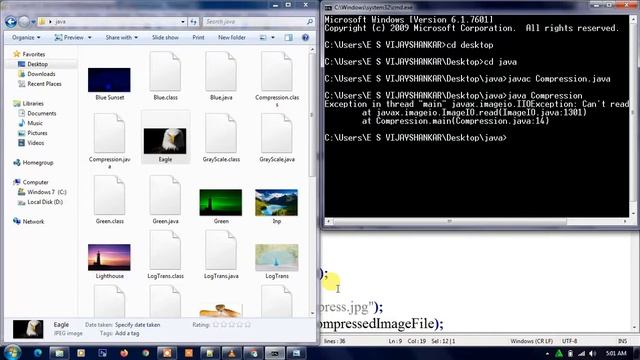Select the Blue.java file icon
The image size is (640, 360).
(221, 71)
